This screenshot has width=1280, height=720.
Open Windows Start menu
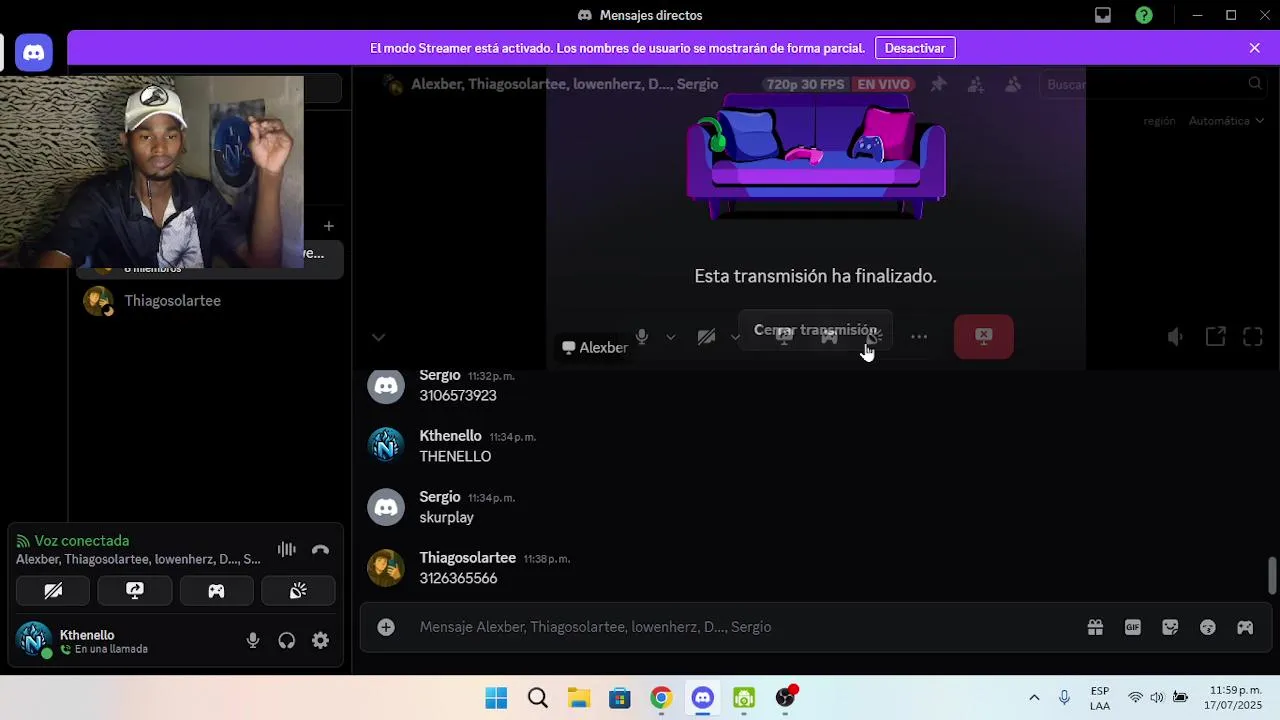pyautogui.click(x=496, y=698)
